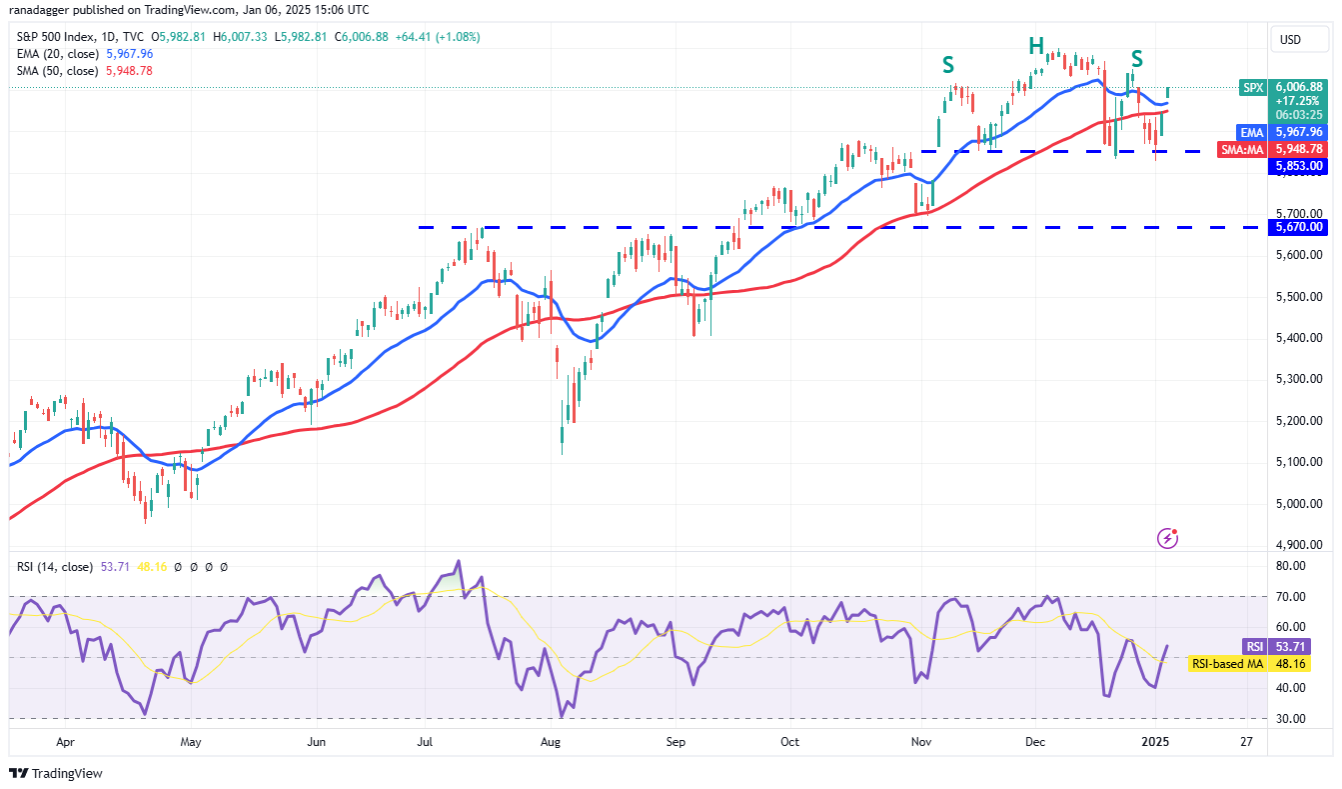Click Oct on the date axis
Image resolution: width=1342 pixels, height=789 pixels.
(x=790, y=743)
